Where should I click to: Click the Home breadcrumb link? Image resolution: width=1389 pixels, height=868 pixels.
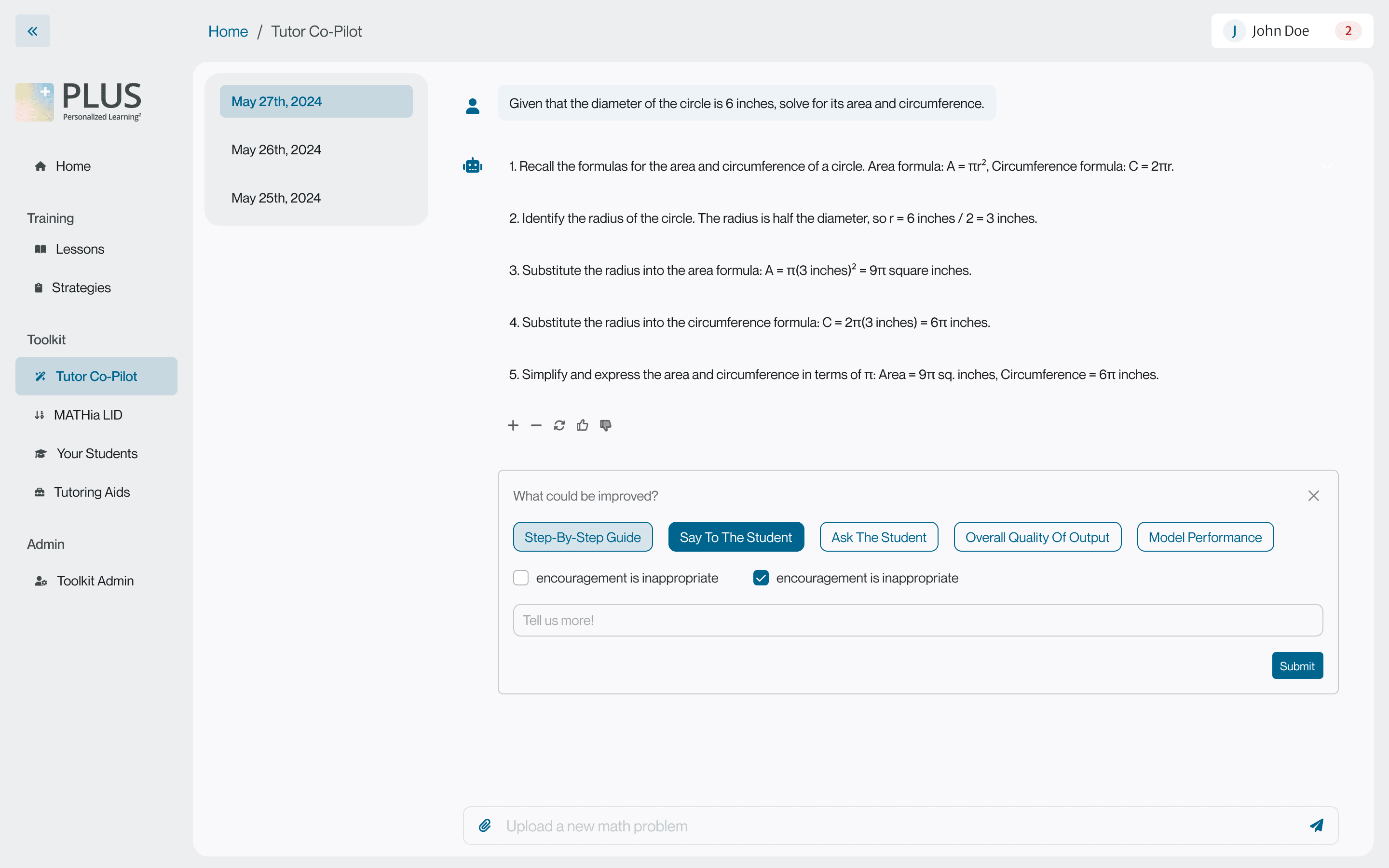click(x=228, y=31)
